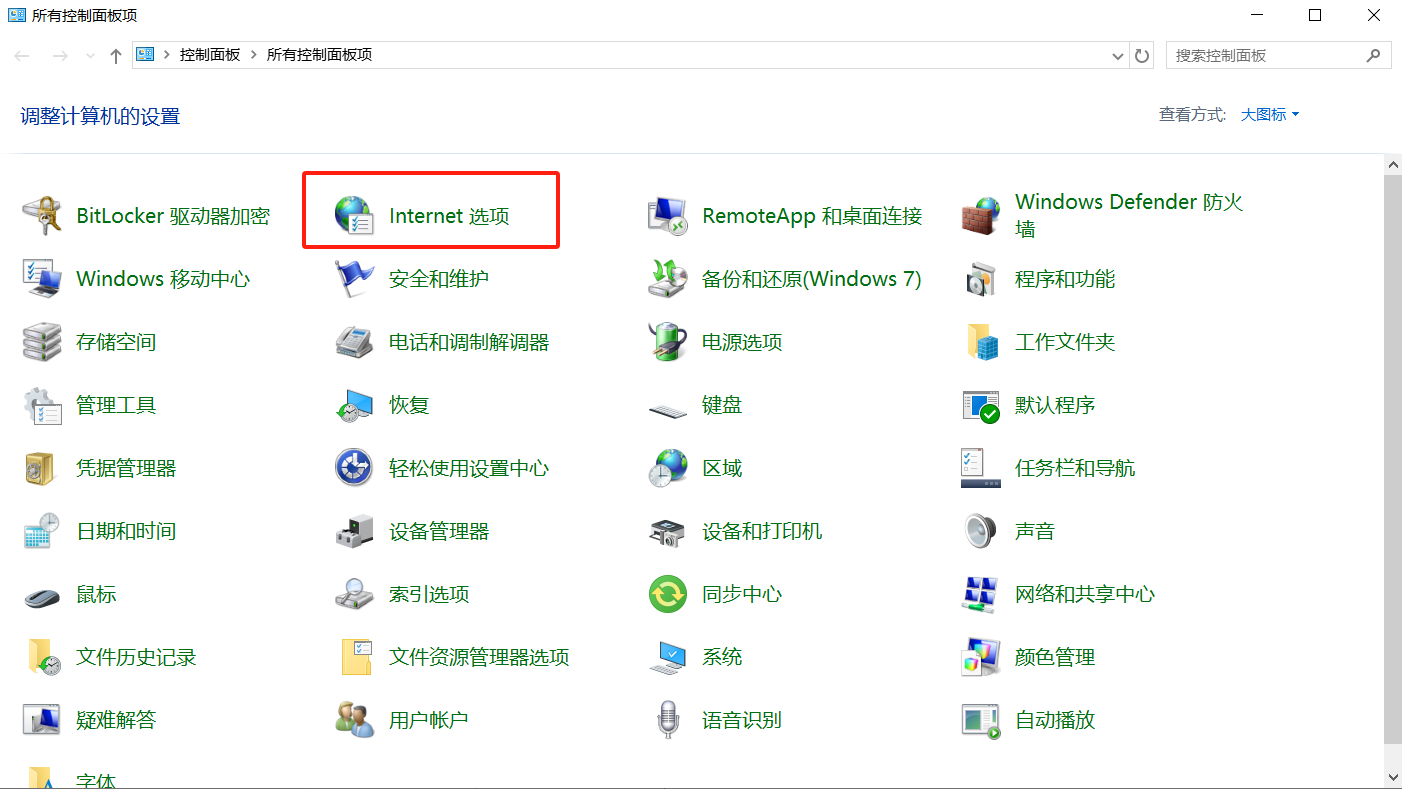The image size is (1402, 789).
Task: Open 管理工具 gear icon
Action: click(x=42, y=405)
